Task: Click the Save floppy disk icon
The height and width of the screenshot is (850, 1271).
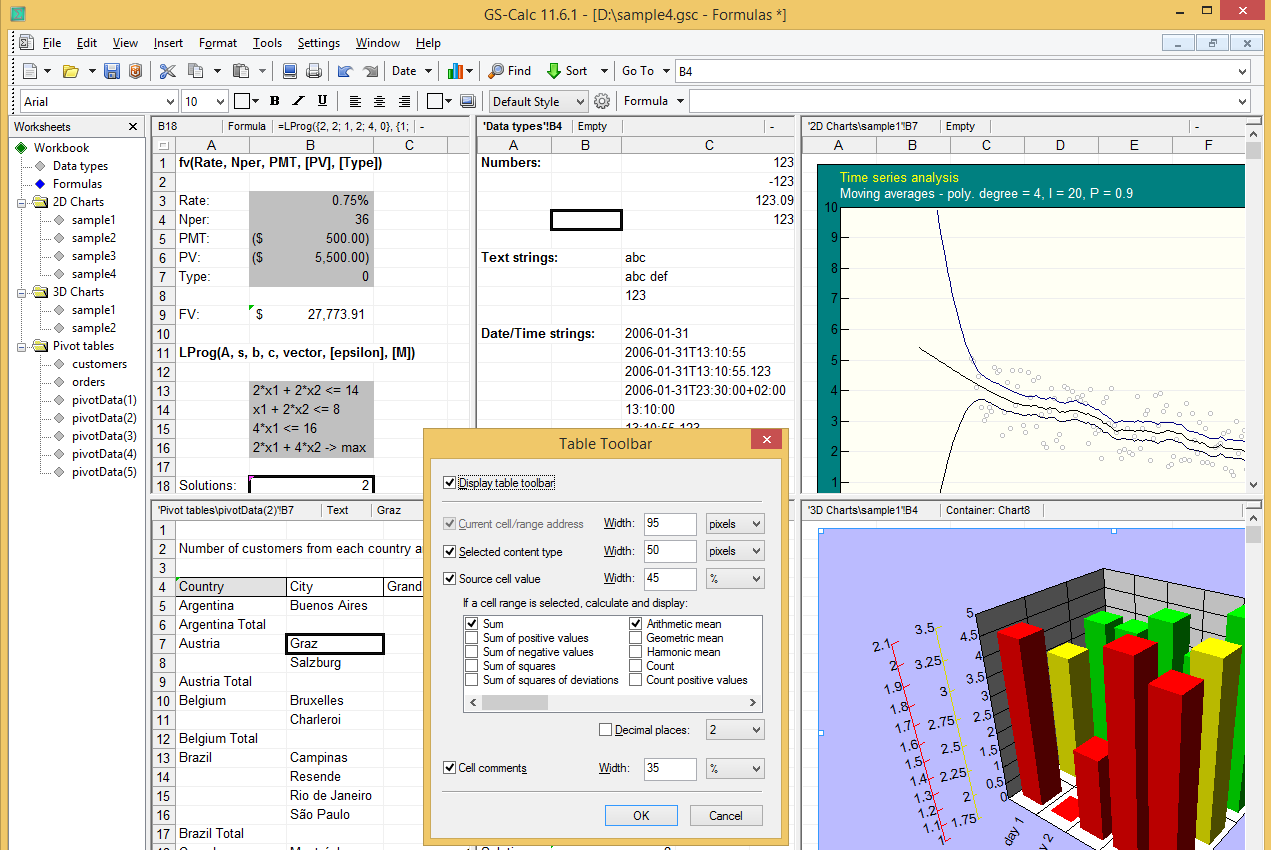Action: [x=112, y=71]
